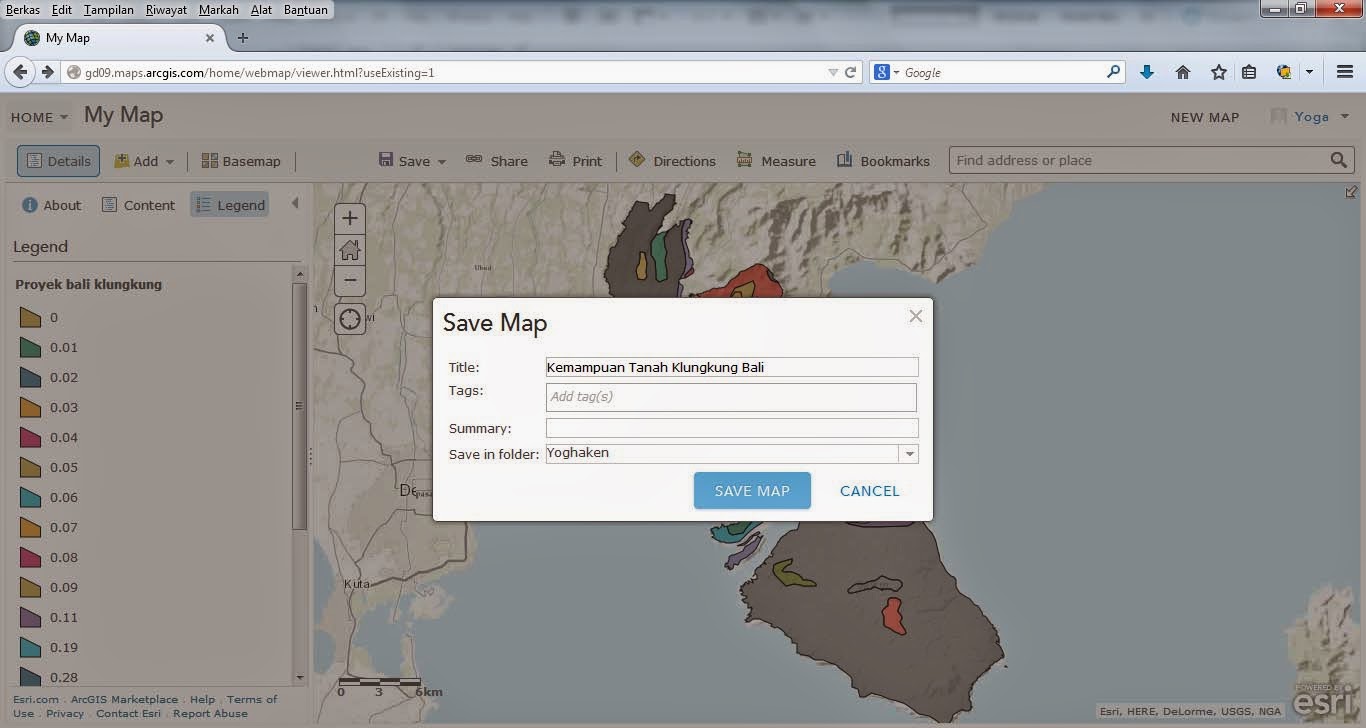
Task: Zoom in using the plus button
Action: tap(349, 217)
